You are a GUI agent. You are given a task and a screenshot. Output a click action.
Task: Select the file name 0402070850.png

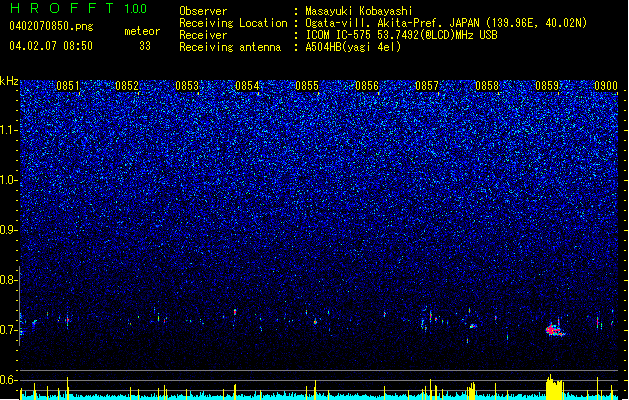coord(51,26)
